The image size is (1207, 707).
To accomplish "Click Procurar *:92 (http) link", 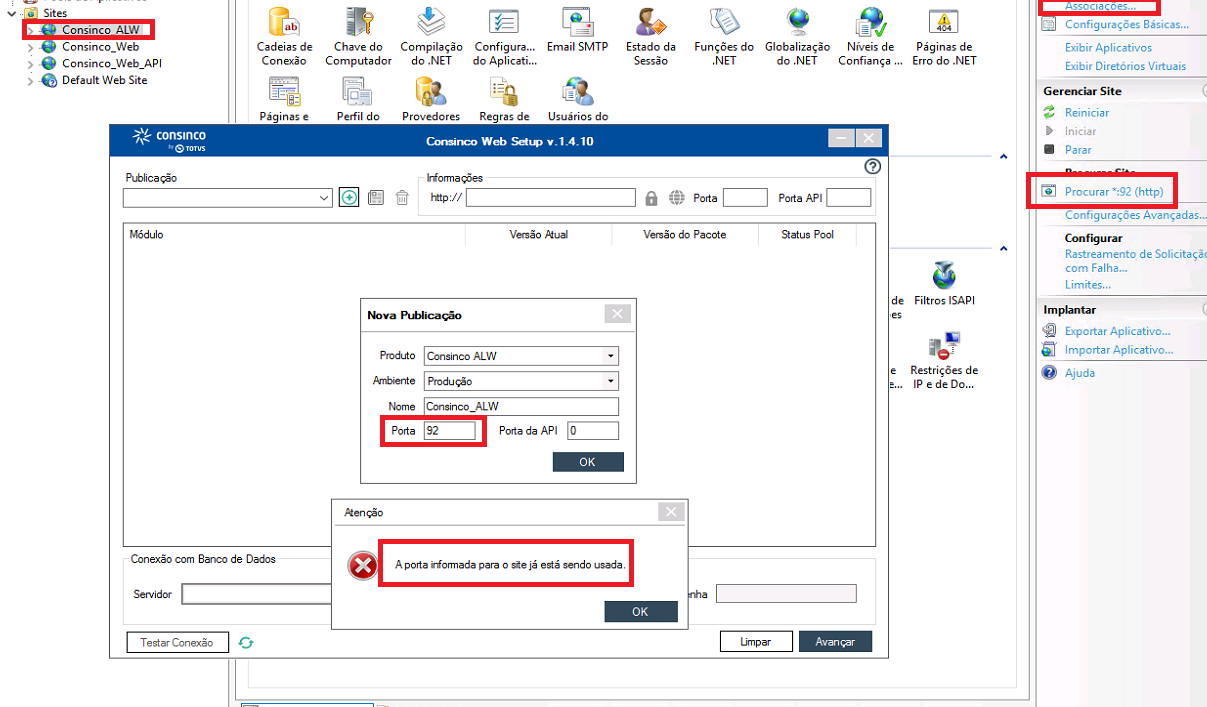I will tap(1113, 191).
